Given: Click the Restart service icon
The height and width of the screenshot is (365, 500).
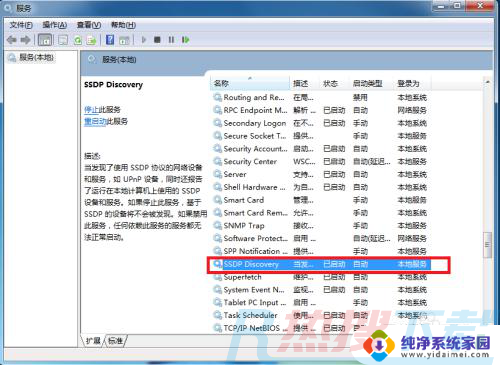Looking at the screenshot, I should pyautogui.click(x=185, y=40).
